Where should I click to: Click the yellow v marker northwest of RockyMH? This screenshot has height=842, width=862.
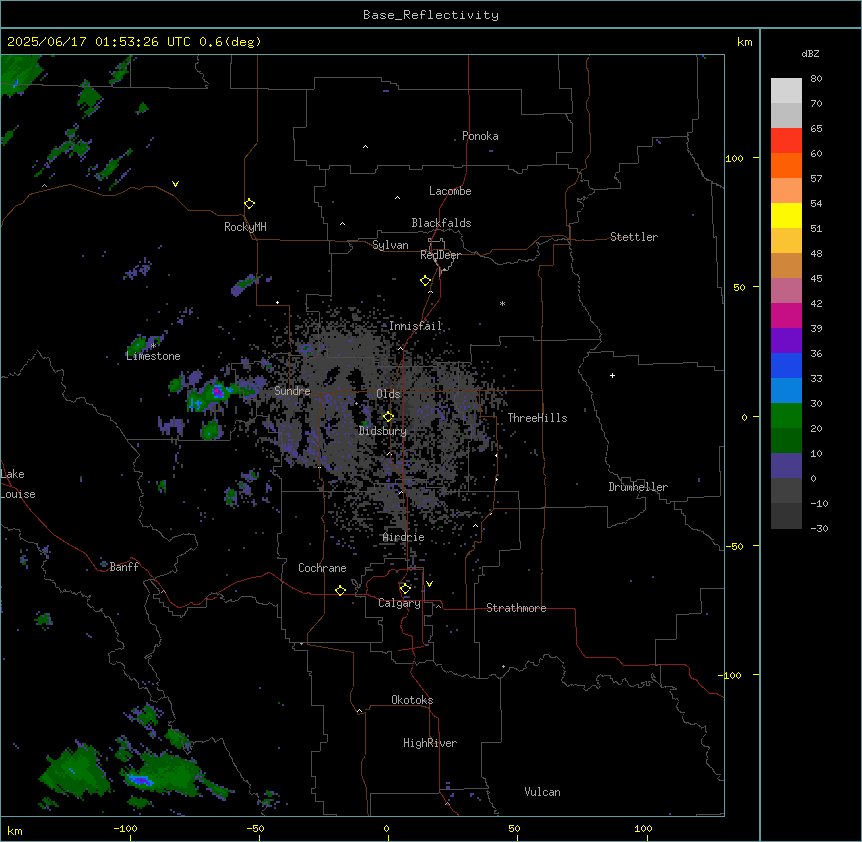pyautogui.click(x=175, y=184)
